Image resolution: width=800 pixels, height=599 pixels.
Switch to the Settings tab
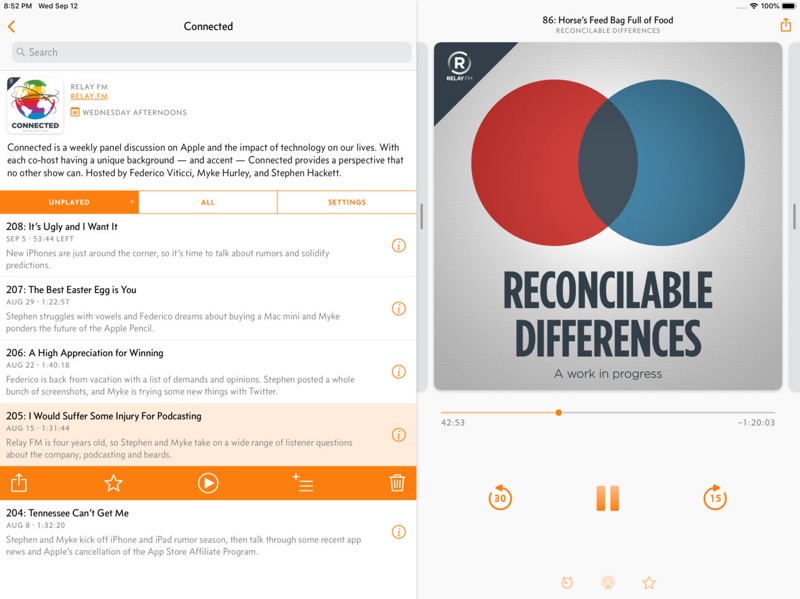[347, 202]
